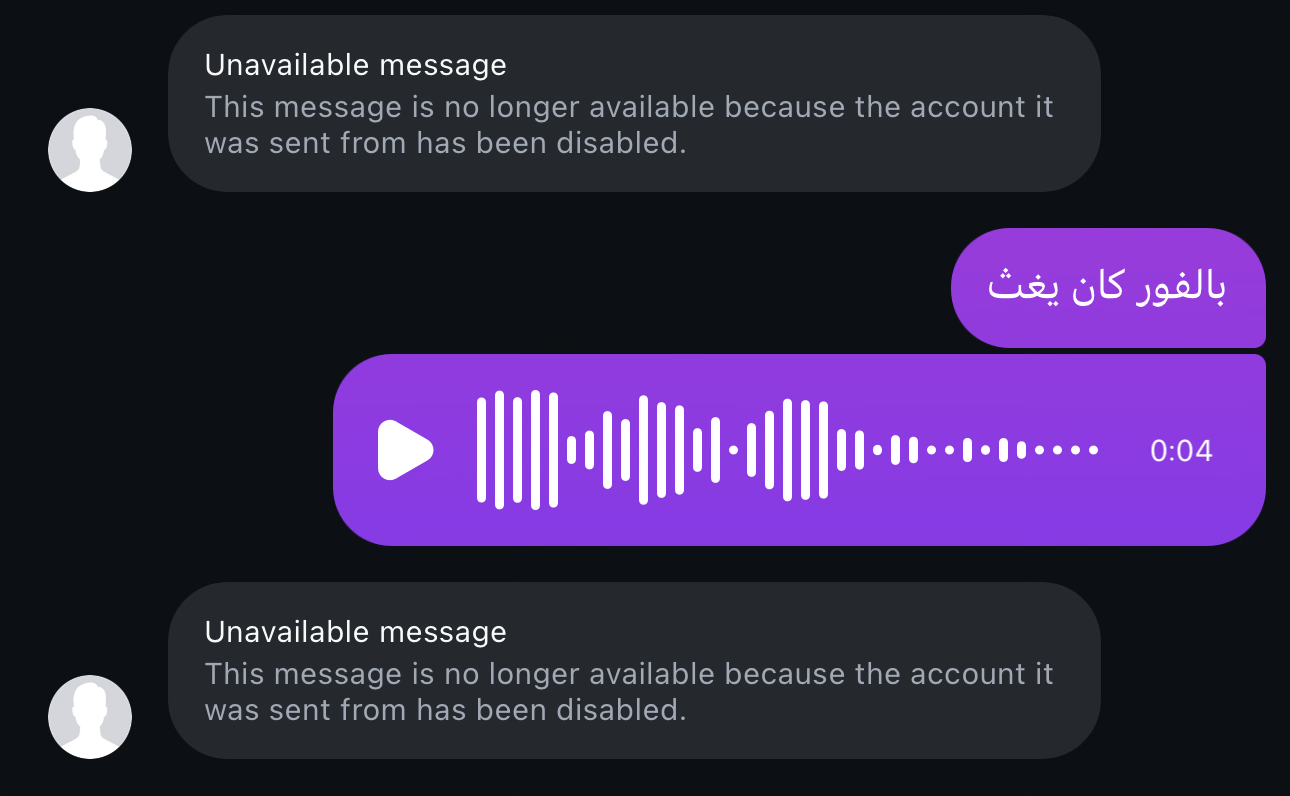Click the Arabic word "بالفور" in the bubble

[1182, 288]
